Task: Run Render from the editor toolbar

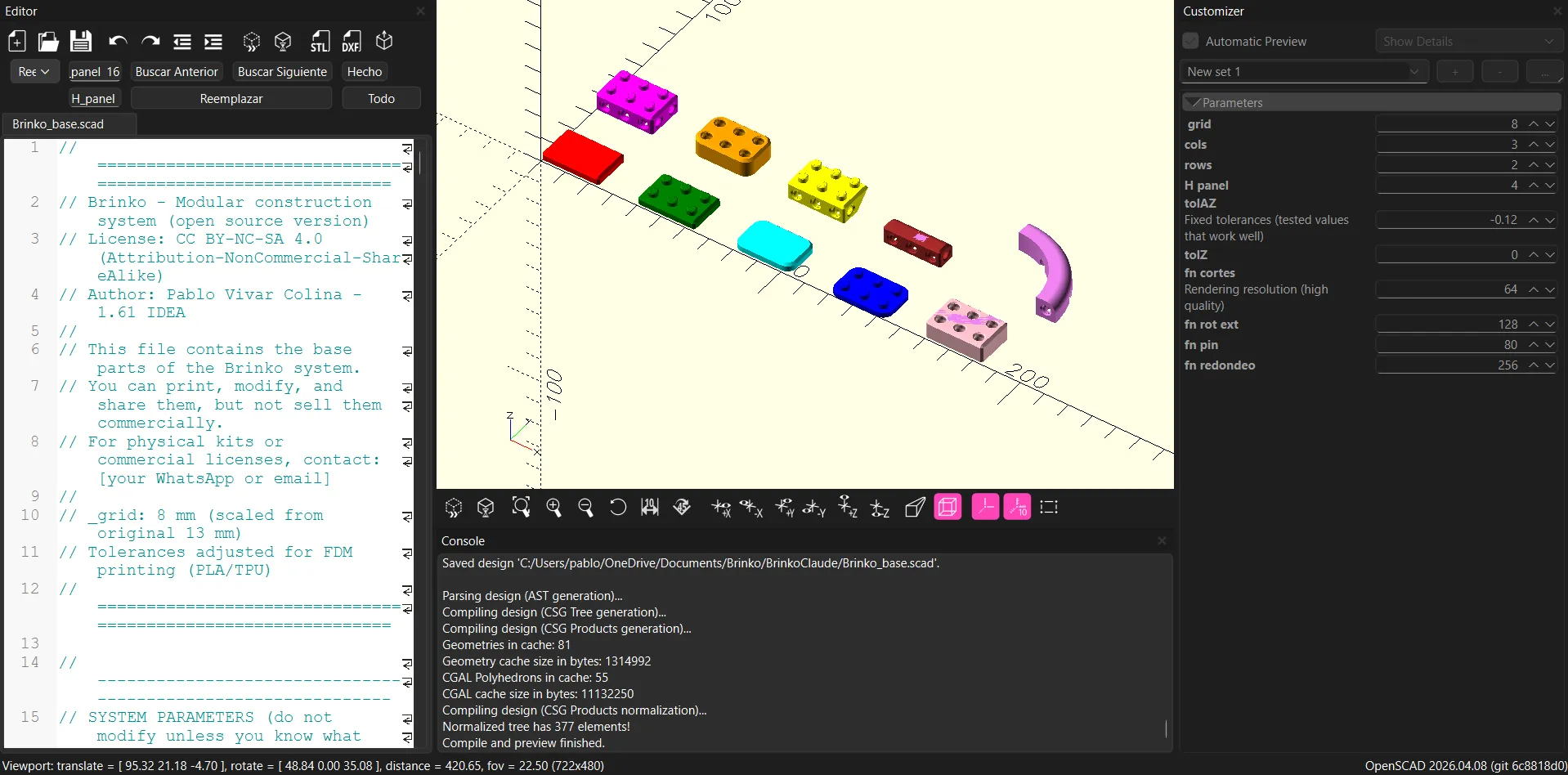Action: pos(283,42)
